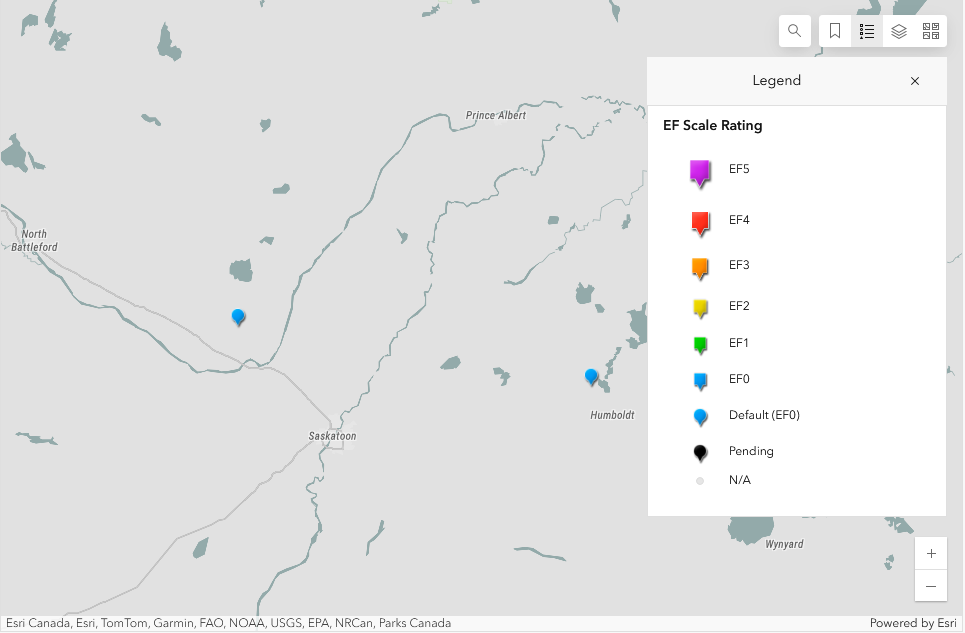Click the EF1 green legend symbol
Screen dimensions: 965x633
(700, 344)
